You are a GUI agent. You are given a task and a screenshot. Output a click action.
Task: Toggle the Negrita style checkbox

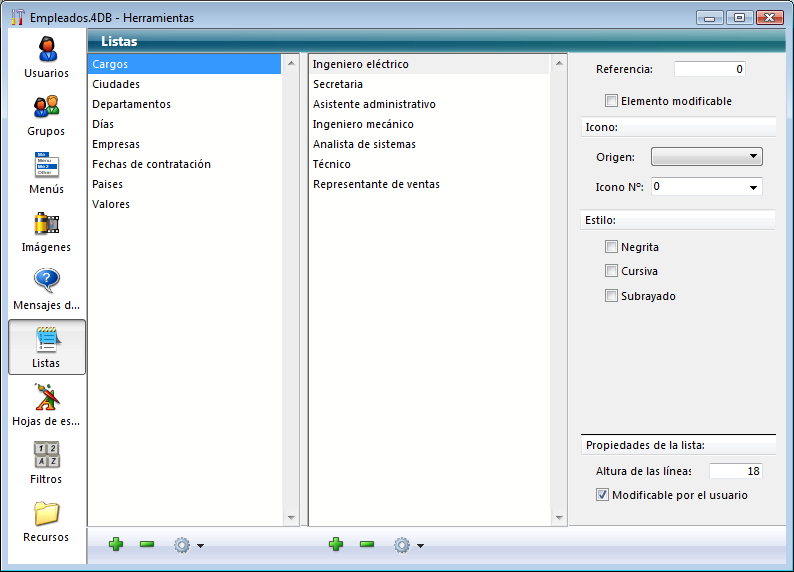[612, 247]
